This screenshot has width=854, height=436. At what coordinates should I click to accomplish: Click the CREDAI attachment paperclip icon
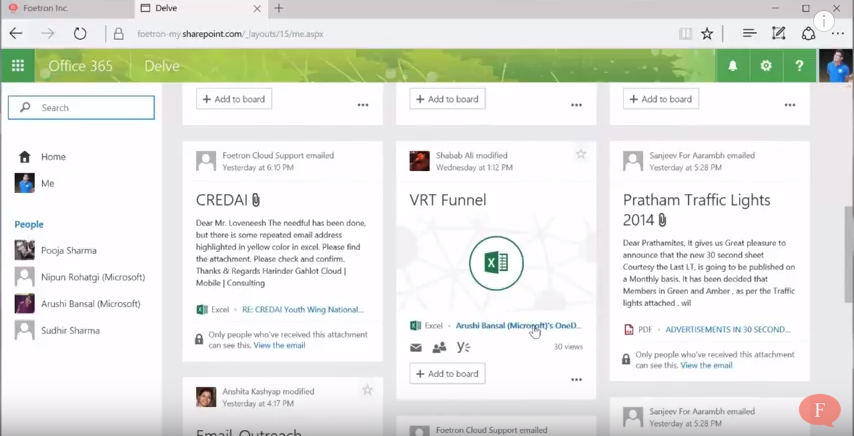click(x=255, y=200)
